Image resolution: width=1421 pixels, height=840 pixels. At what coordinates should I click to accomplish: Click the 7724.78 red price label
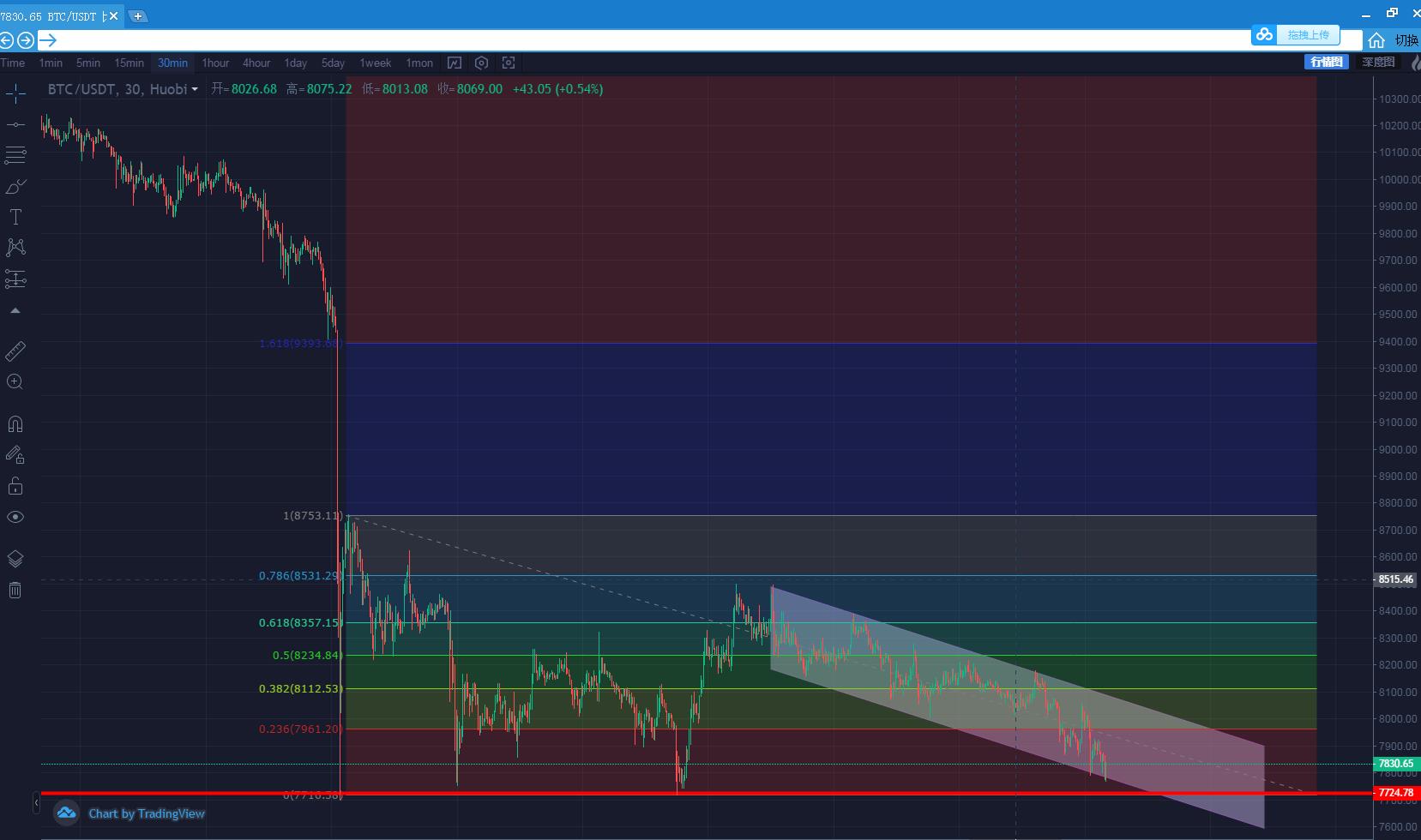[1395, 793]
